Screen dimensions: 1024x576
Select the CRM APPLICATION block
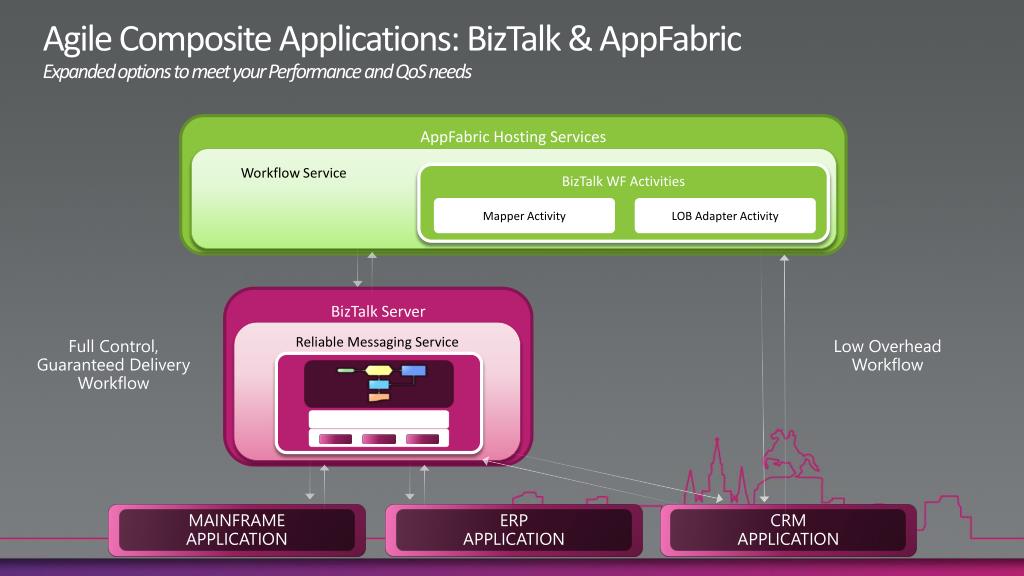coord(788,530)
